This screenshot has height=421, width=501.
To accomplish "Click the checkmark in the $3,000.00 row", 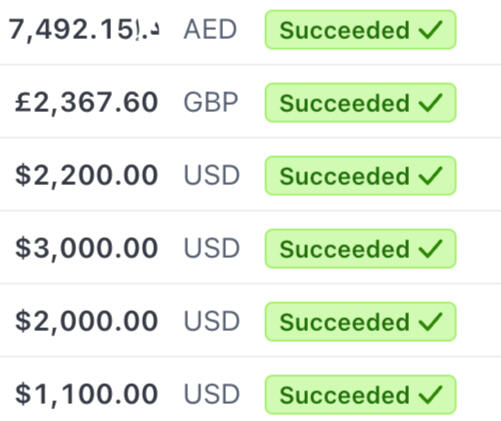I will point(431,249).
